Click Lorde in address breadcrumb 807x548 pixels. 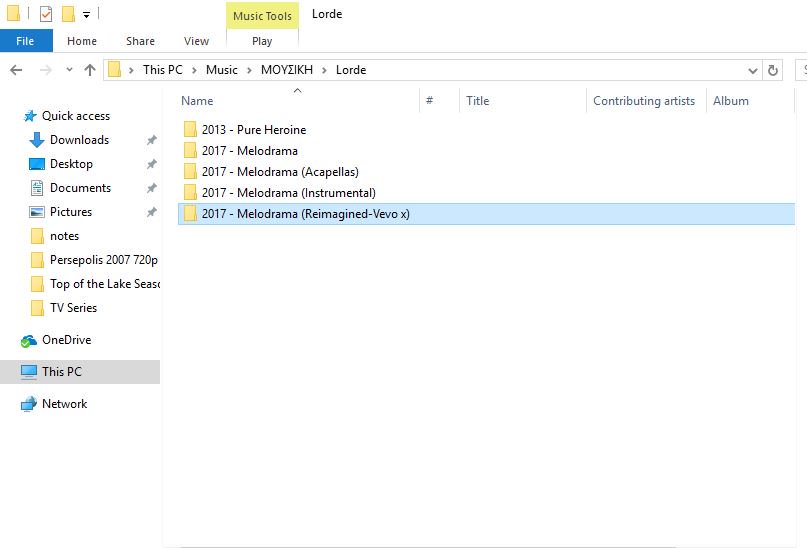351,70
